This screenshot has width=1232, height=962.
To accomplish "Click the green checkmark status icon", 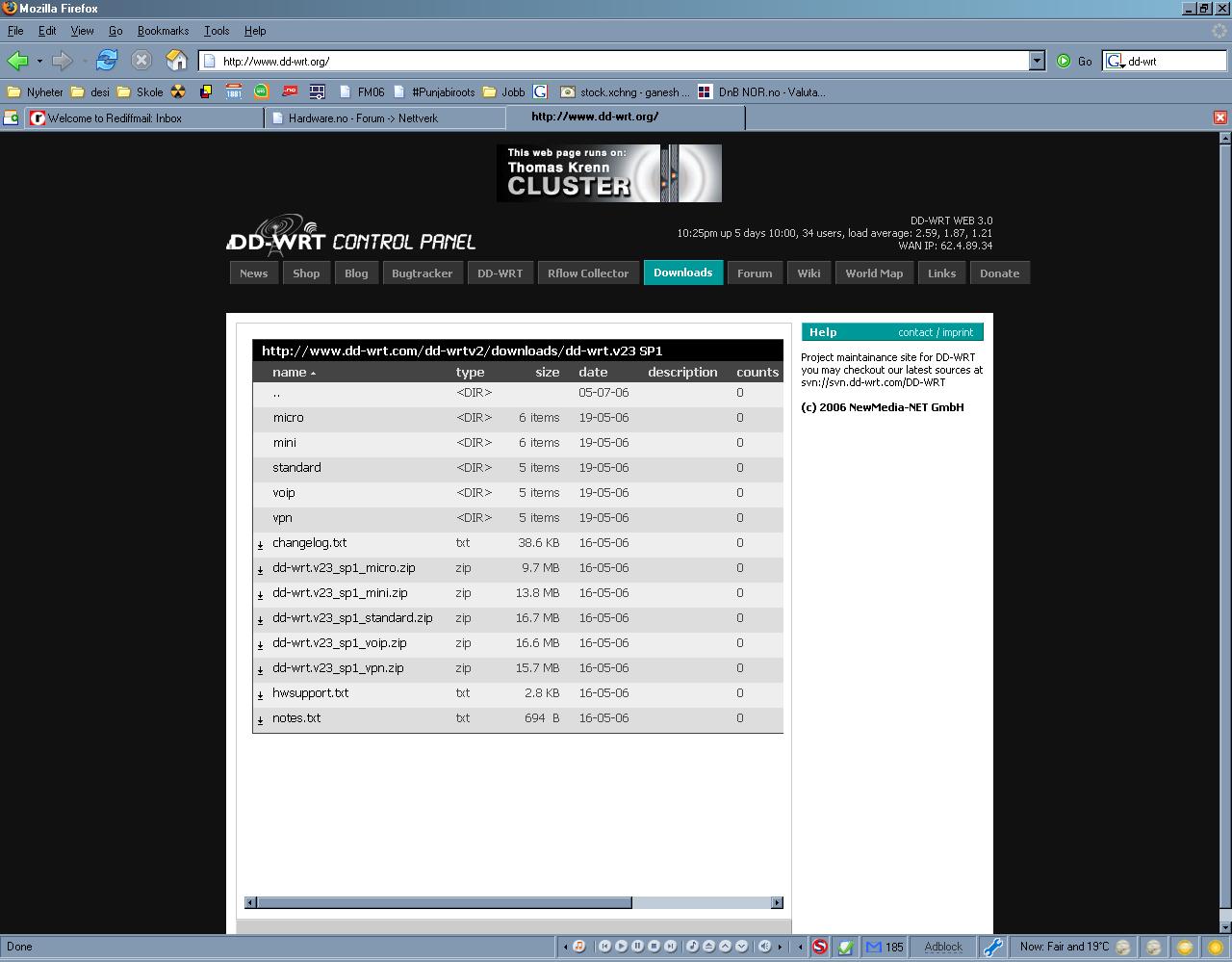I will point(845,947).
